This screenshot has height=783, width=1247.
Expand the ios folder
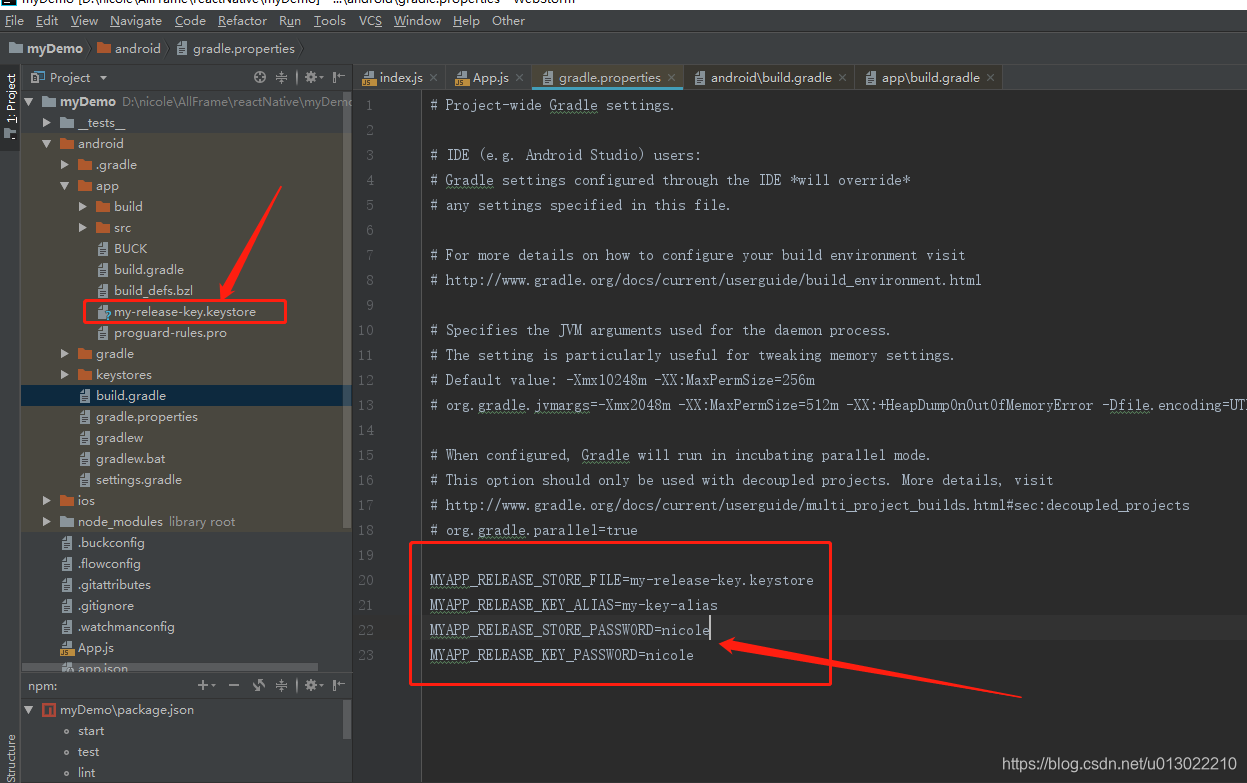47,500
